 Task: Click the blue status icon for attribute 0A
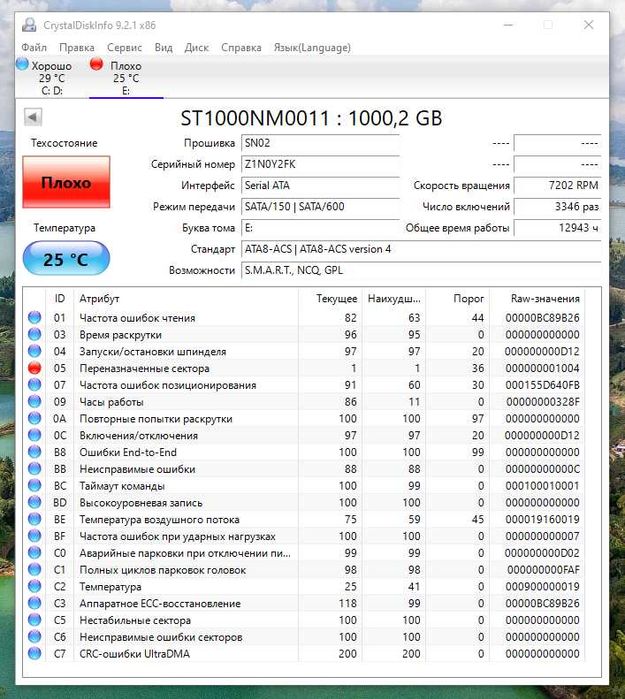pos(34,418)
